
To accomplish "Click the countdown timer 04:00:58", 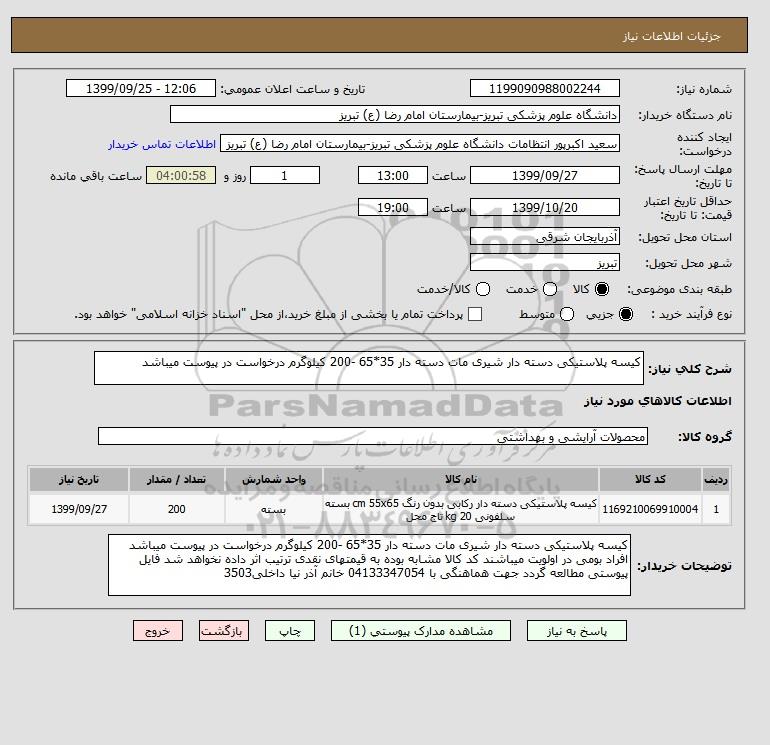I will pyautogui.click(x=181, y=175).
